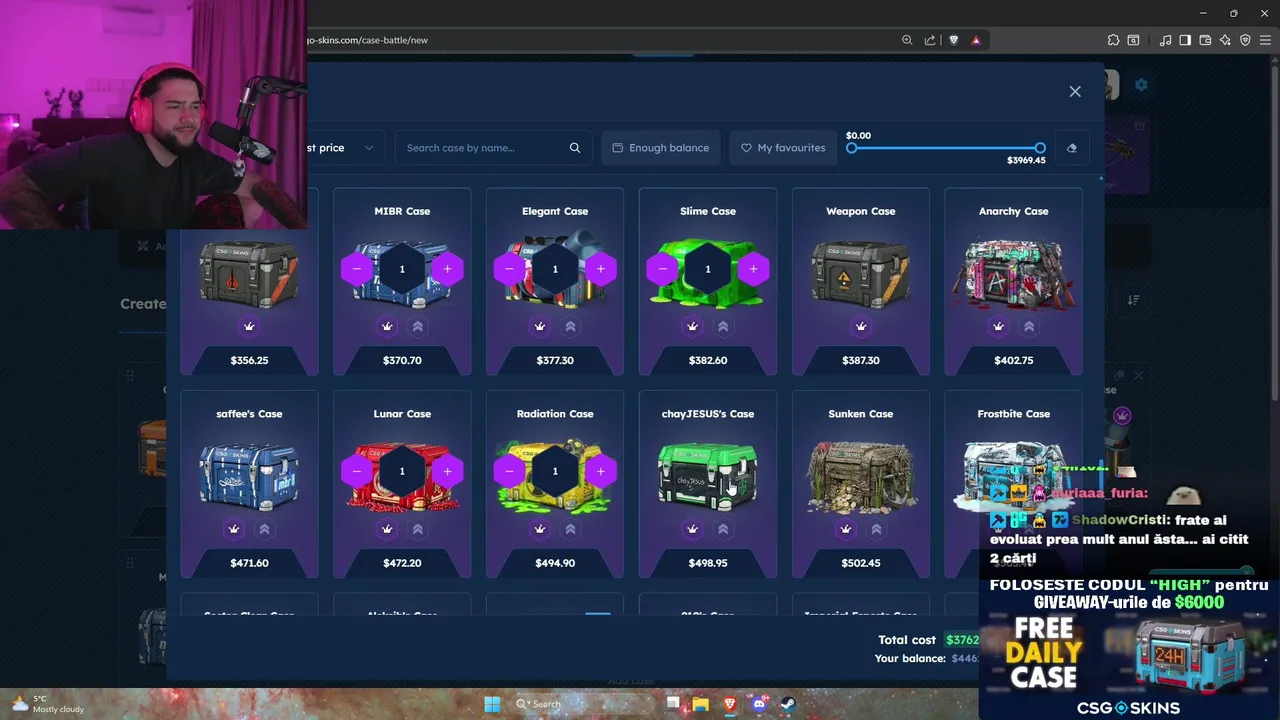Screen dimensions: 1280x720
Task: Open the Windows Start menu
Action: pos(492,704)
